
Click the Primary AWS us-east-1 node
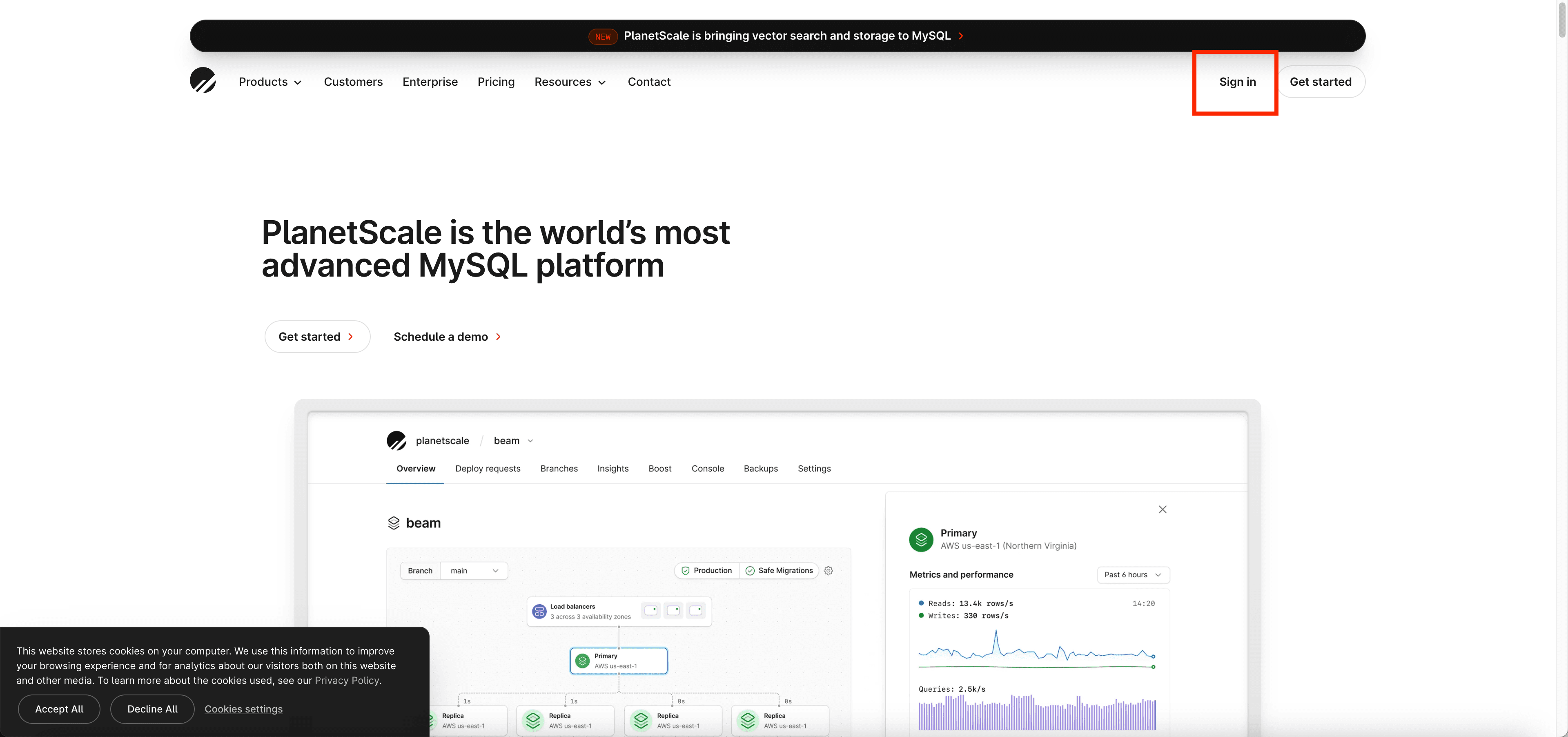tap(619, 661)
